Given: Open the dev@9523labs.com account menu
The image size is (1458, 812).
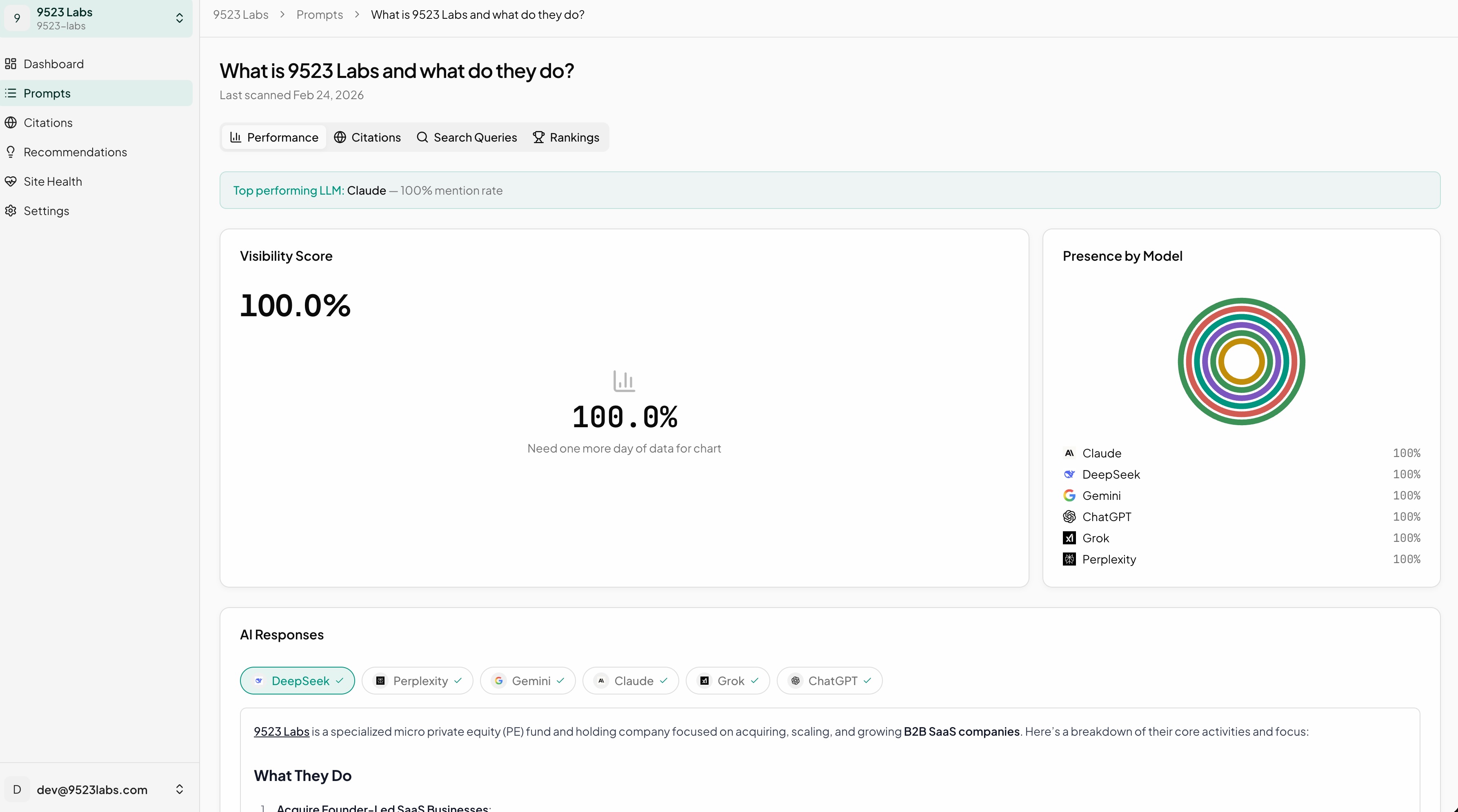Looking at the screenshot, I should [x=96, y=790].
